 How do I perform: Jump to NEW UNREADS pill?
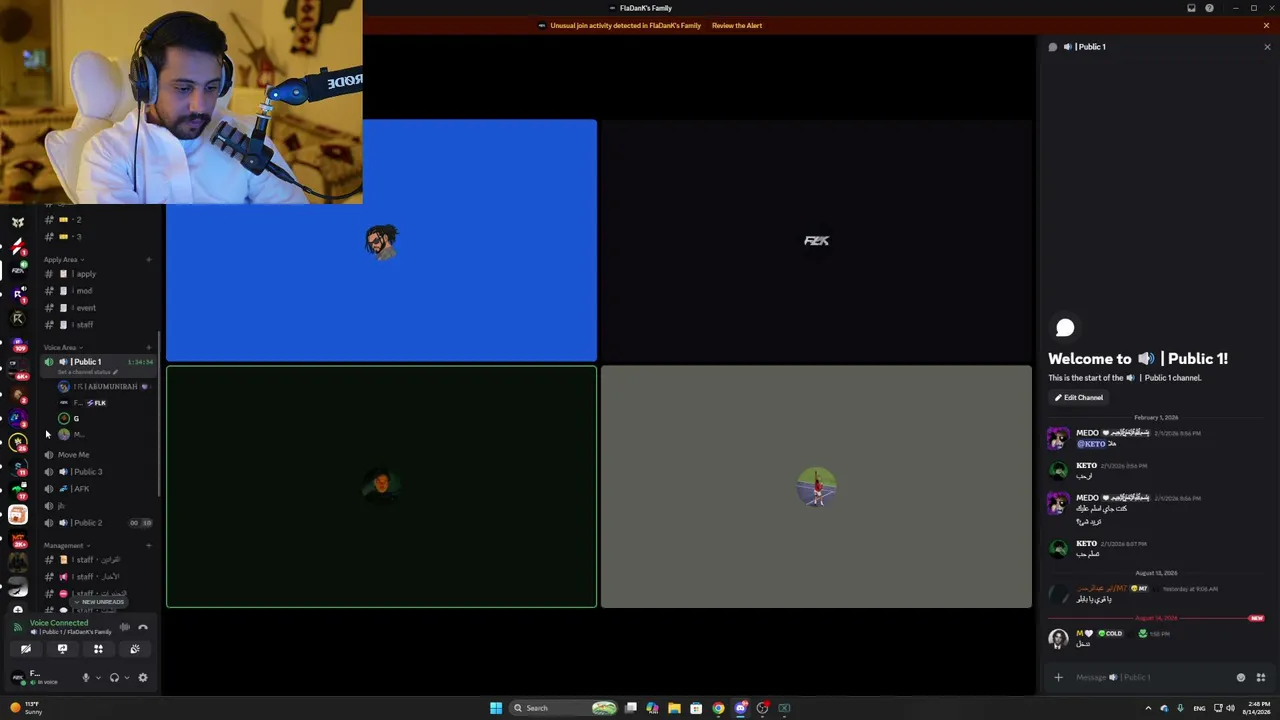point(99,602)
